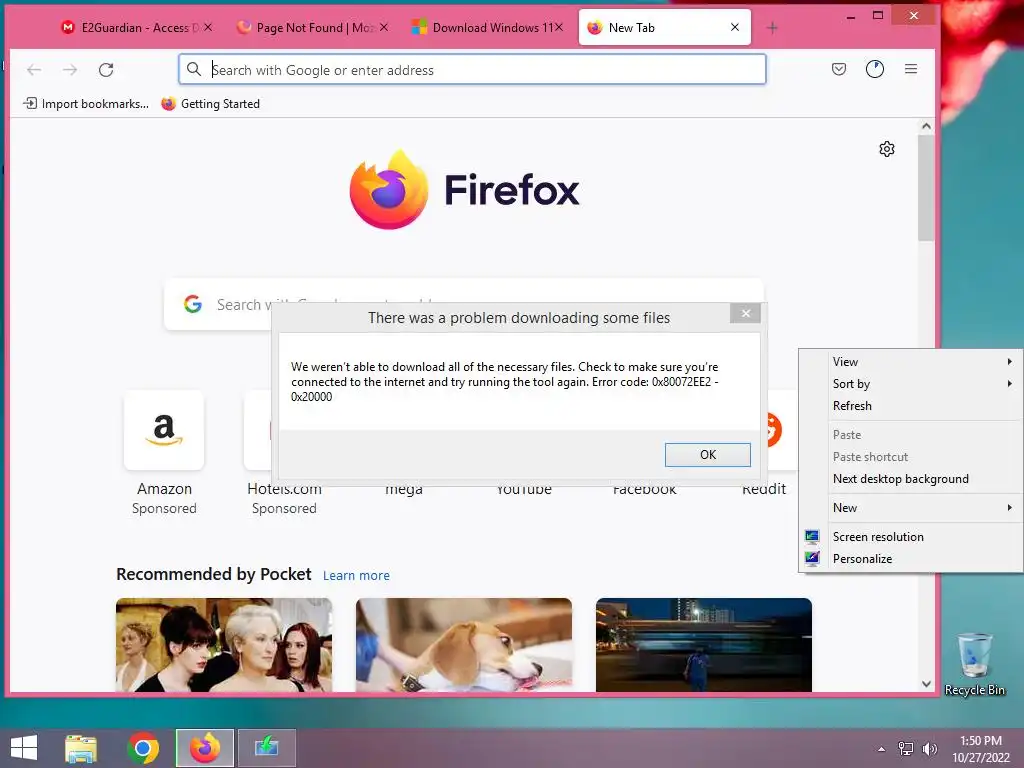Click the scroll down arrow on page scrollbar
1024x768 pixels.
926,684
